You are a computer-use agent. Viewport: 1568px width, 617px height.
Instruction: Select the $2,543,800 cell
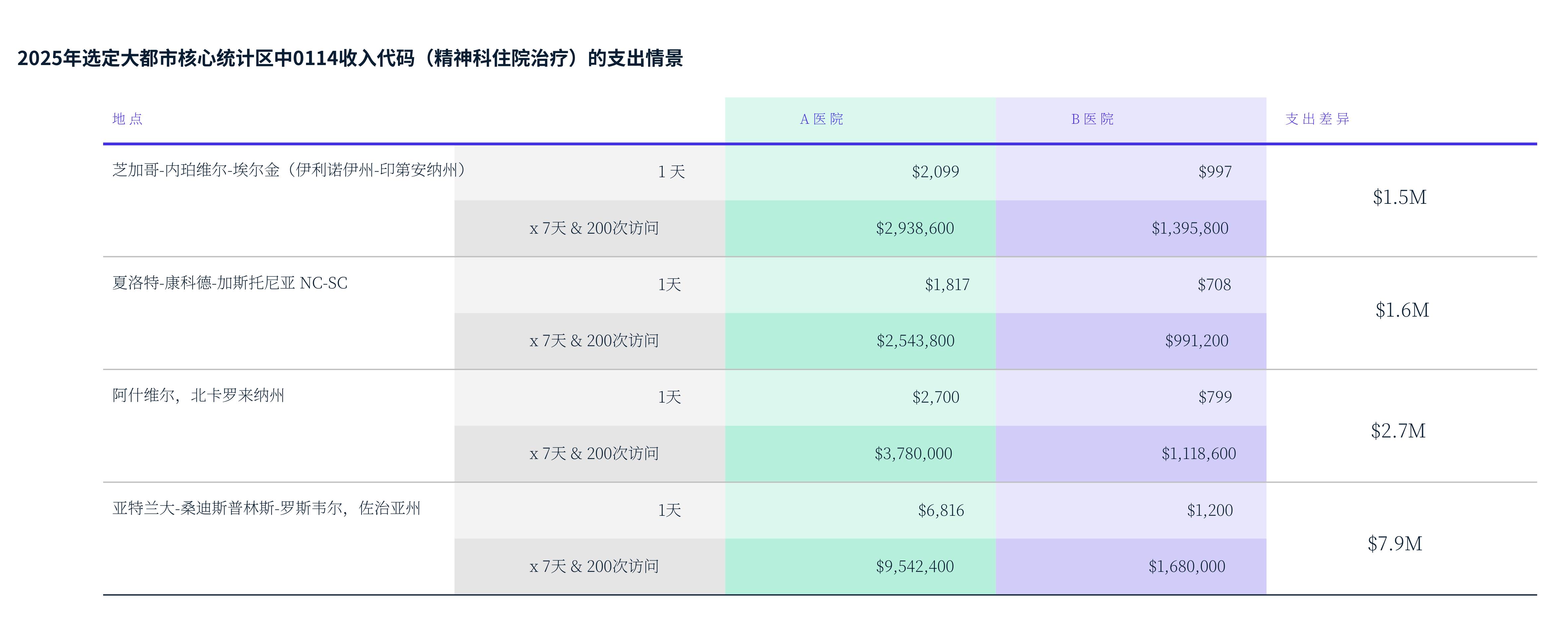pos(915,341)
